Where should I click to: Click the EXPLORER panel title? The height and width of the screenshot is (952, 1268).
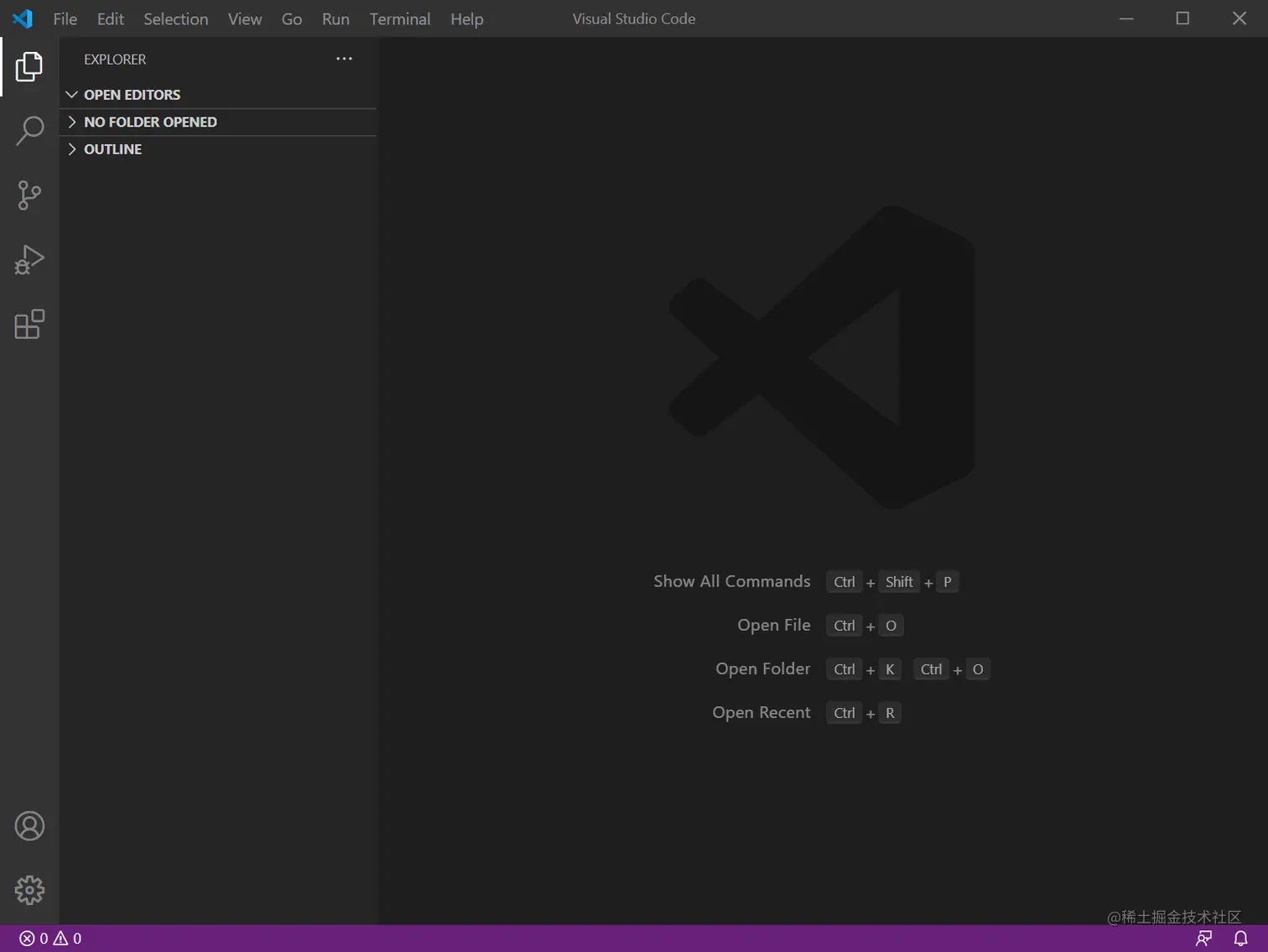pyautogui.click(x=115, y=60)
